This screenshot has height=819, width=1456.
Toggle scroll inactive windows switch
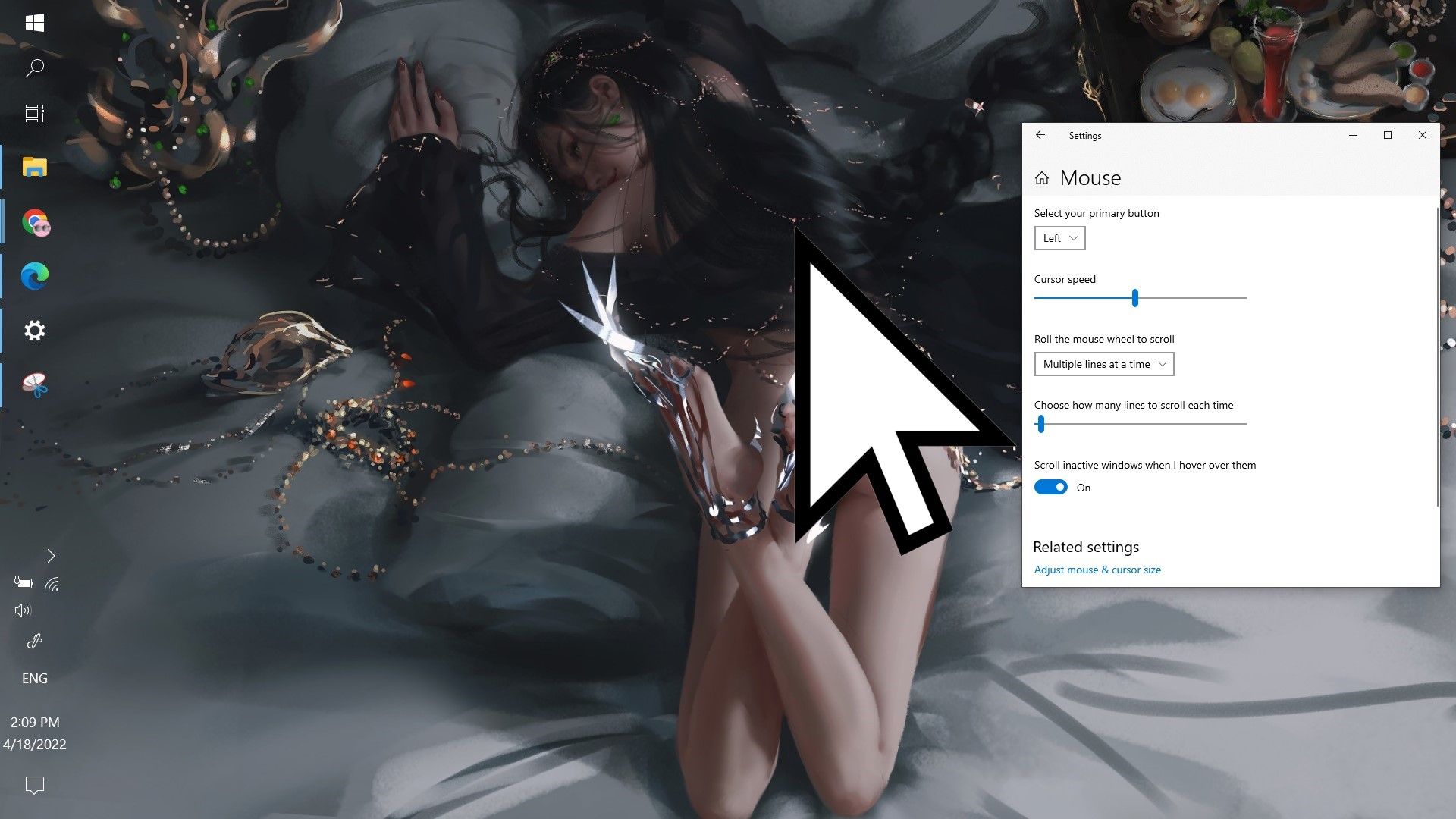[x=1050, y=487]
